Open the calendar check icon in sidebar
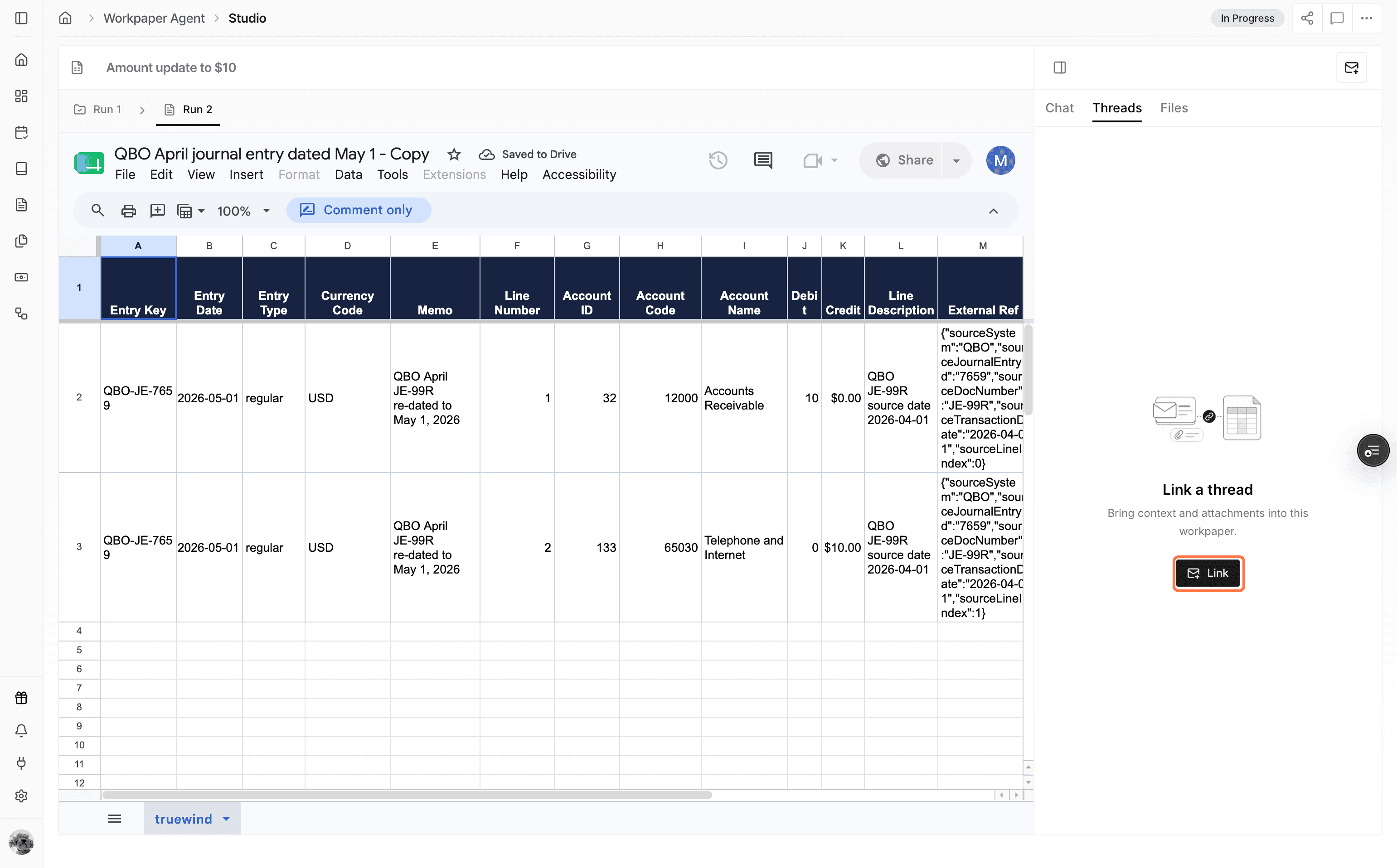 21,133
